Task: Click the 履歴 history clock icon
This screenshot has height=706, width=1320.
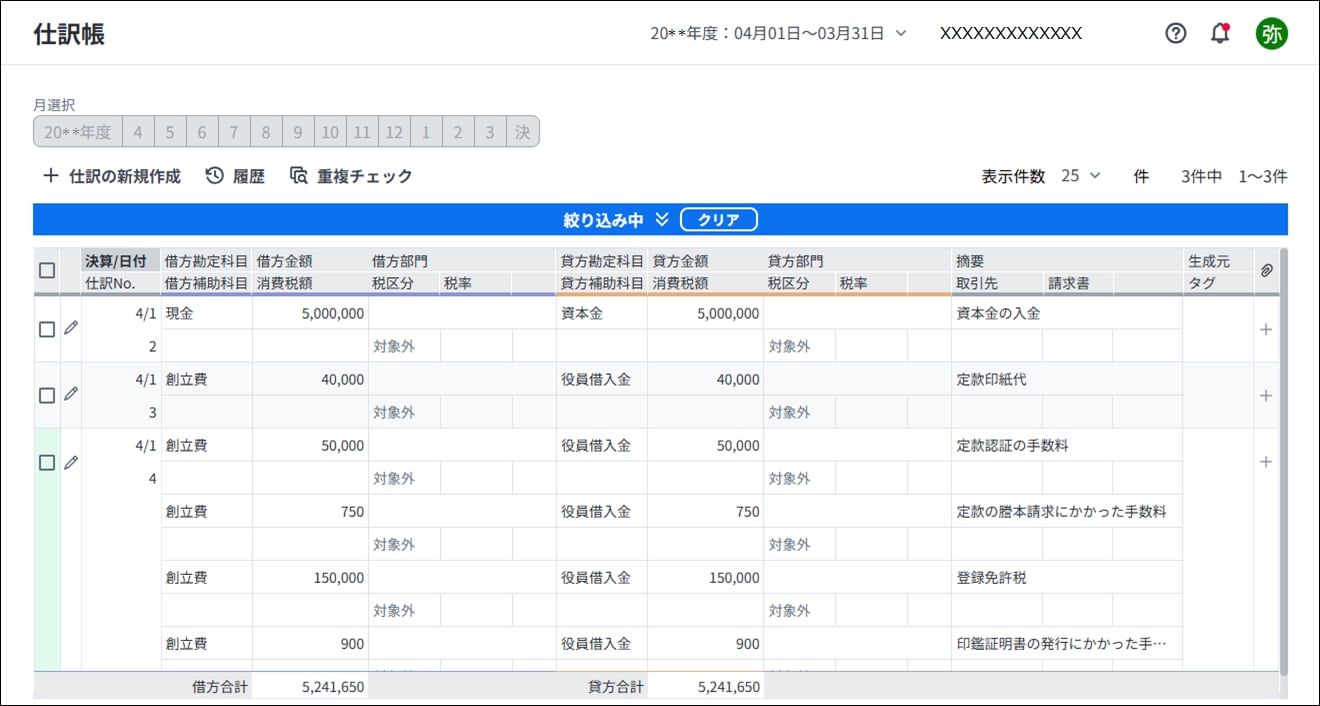Action: (x=214, y=176)
